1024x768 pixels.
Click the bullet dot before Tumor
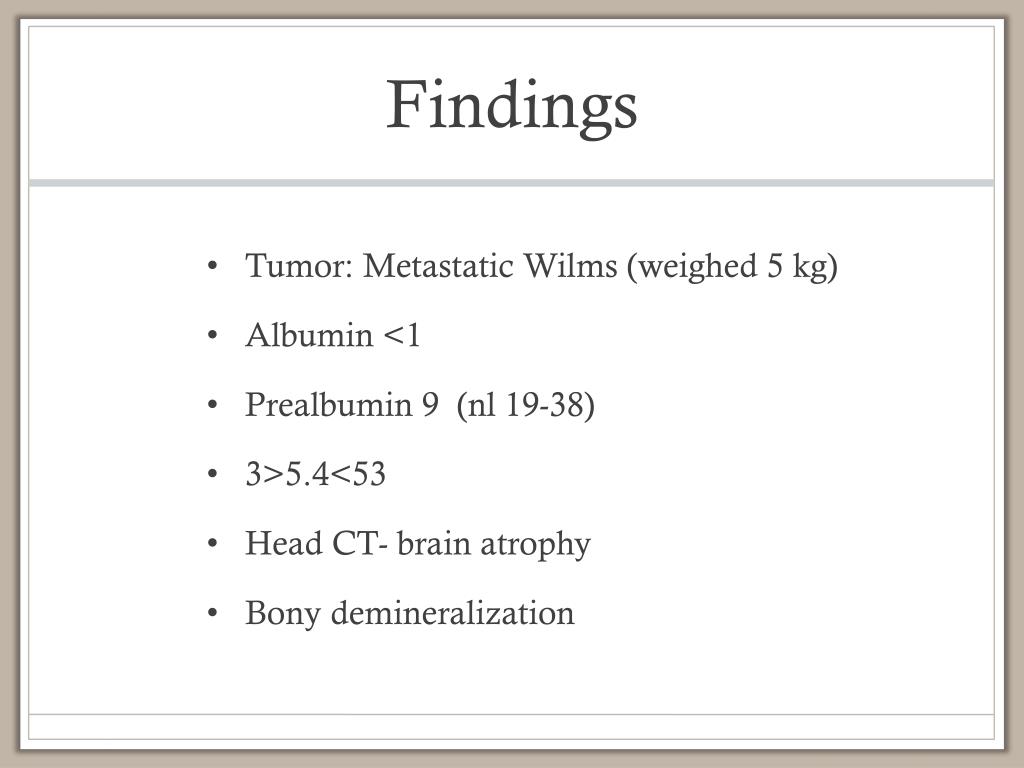coord(212,266)
